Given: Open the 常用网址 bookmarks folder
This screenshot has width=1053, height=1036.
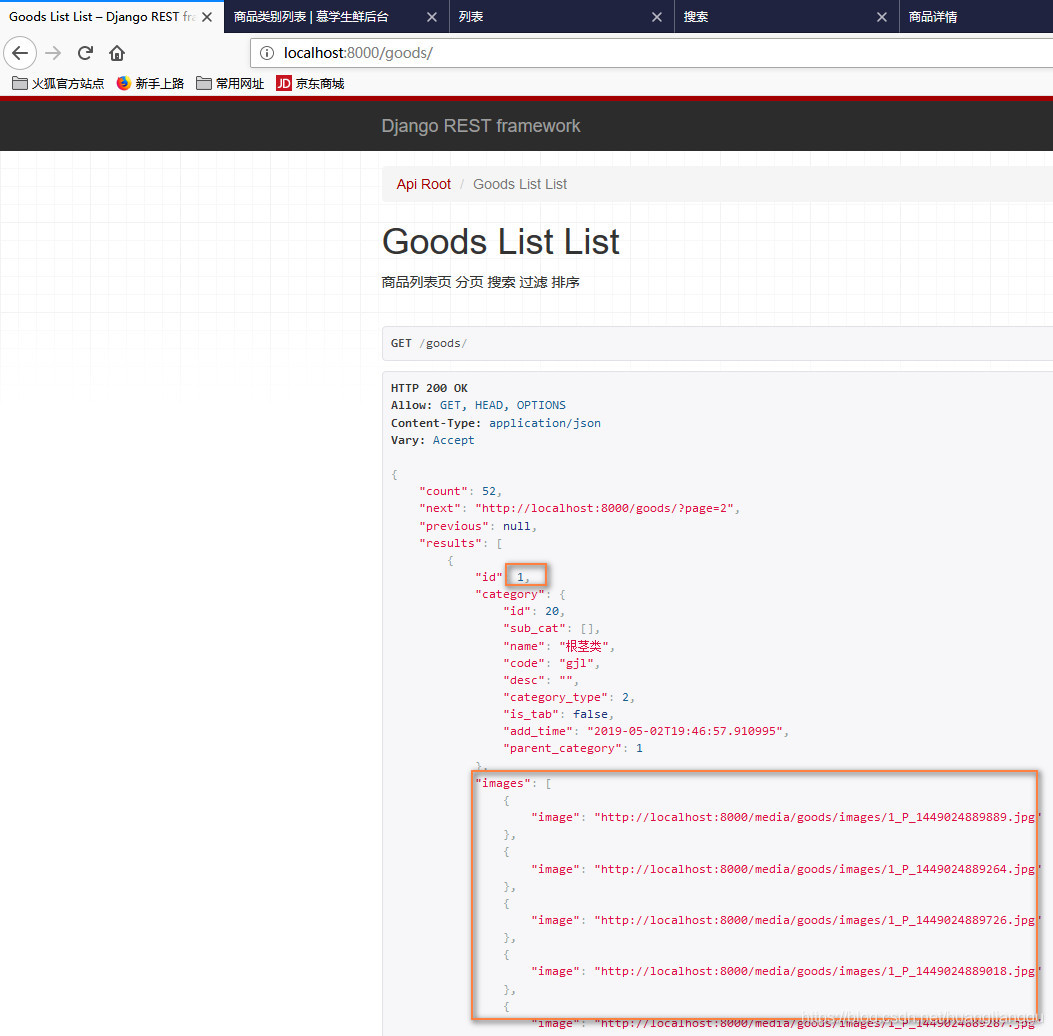Looking at the screenshot, I should (230, 83).
